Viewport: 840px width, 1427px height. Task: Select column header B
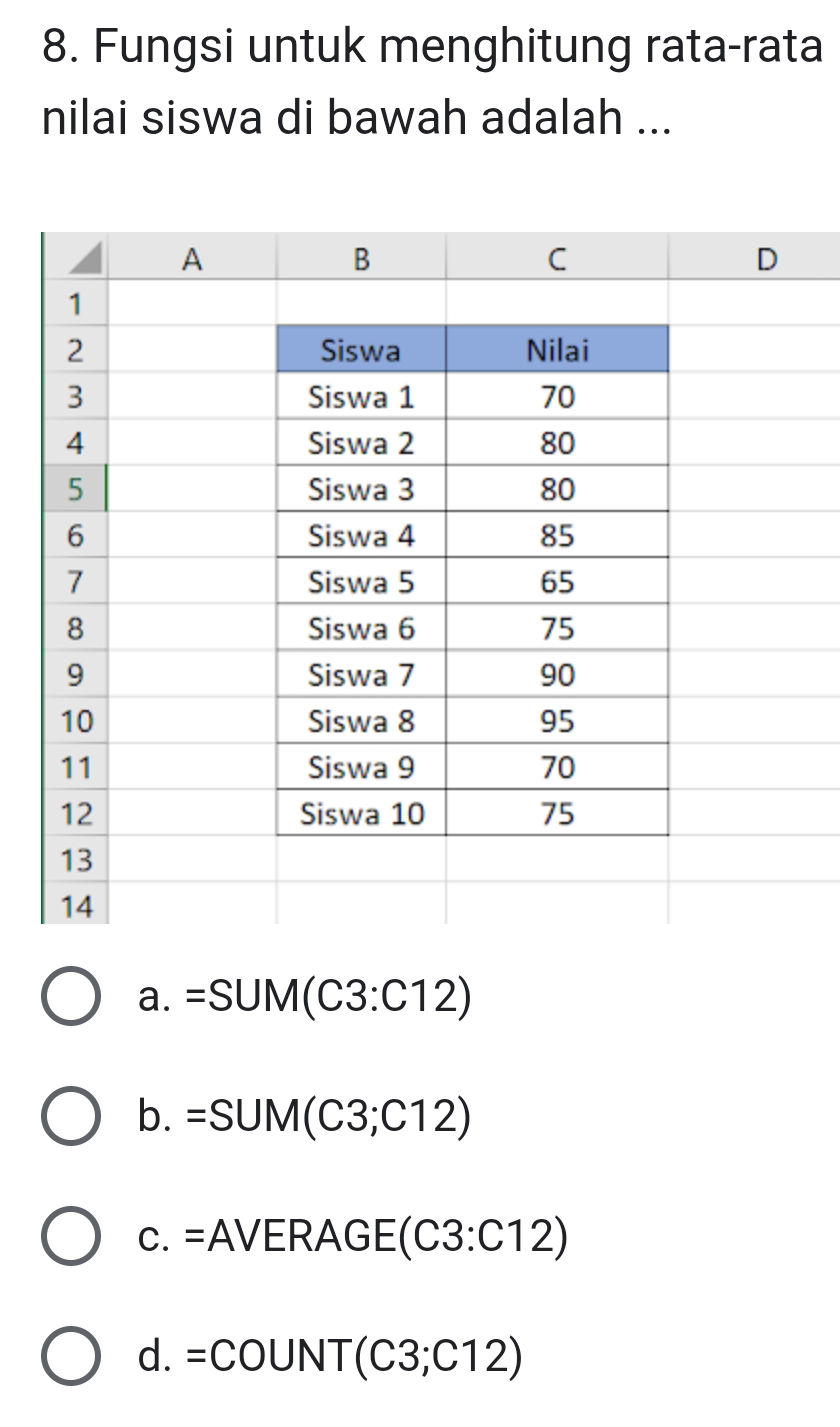pyautogui.click(x=361, y=258)
